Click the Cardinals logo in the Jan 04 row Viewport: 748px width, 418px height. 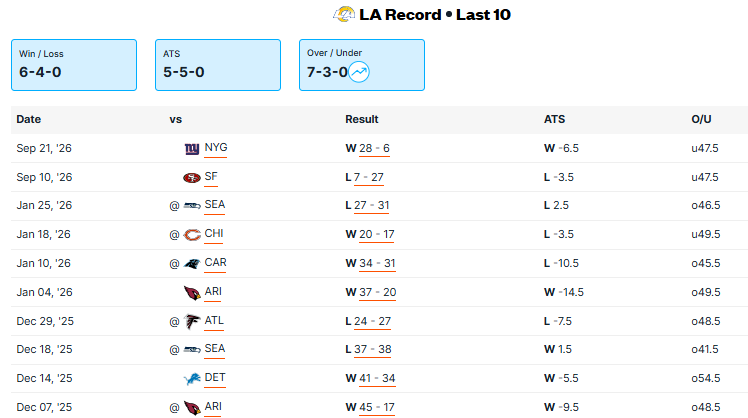[x=192, y=293]
